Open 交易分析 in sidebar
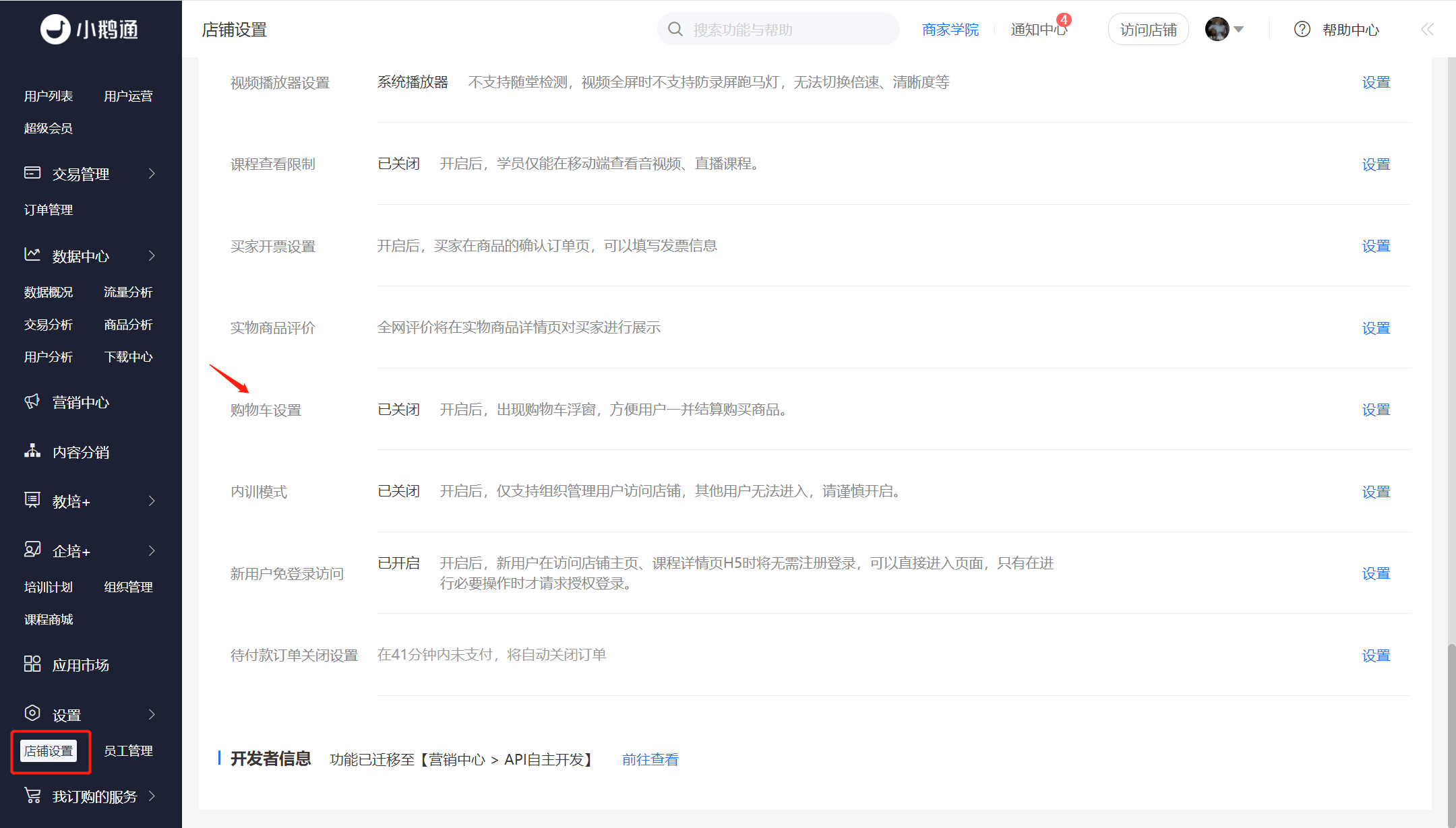Image resolution: width=1456 pixels, height=828 pixels. [x=49, y=325]
